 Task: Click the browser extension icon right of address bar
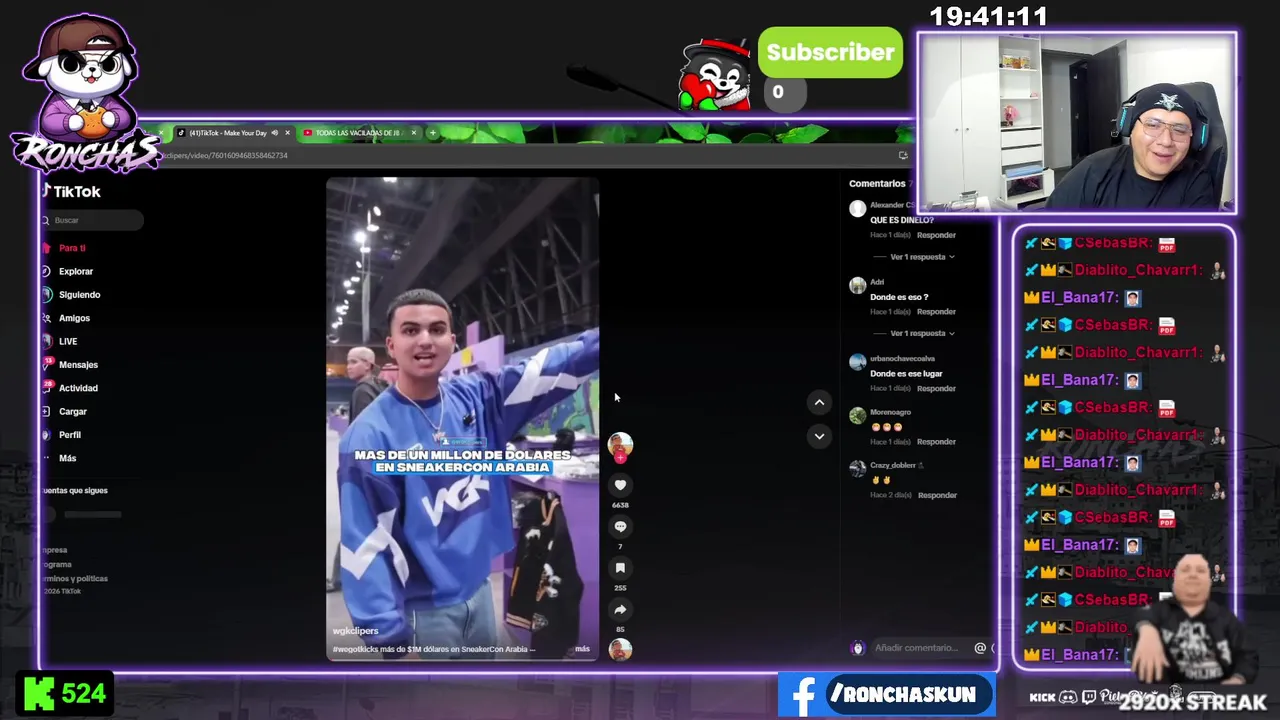point(903,155)
